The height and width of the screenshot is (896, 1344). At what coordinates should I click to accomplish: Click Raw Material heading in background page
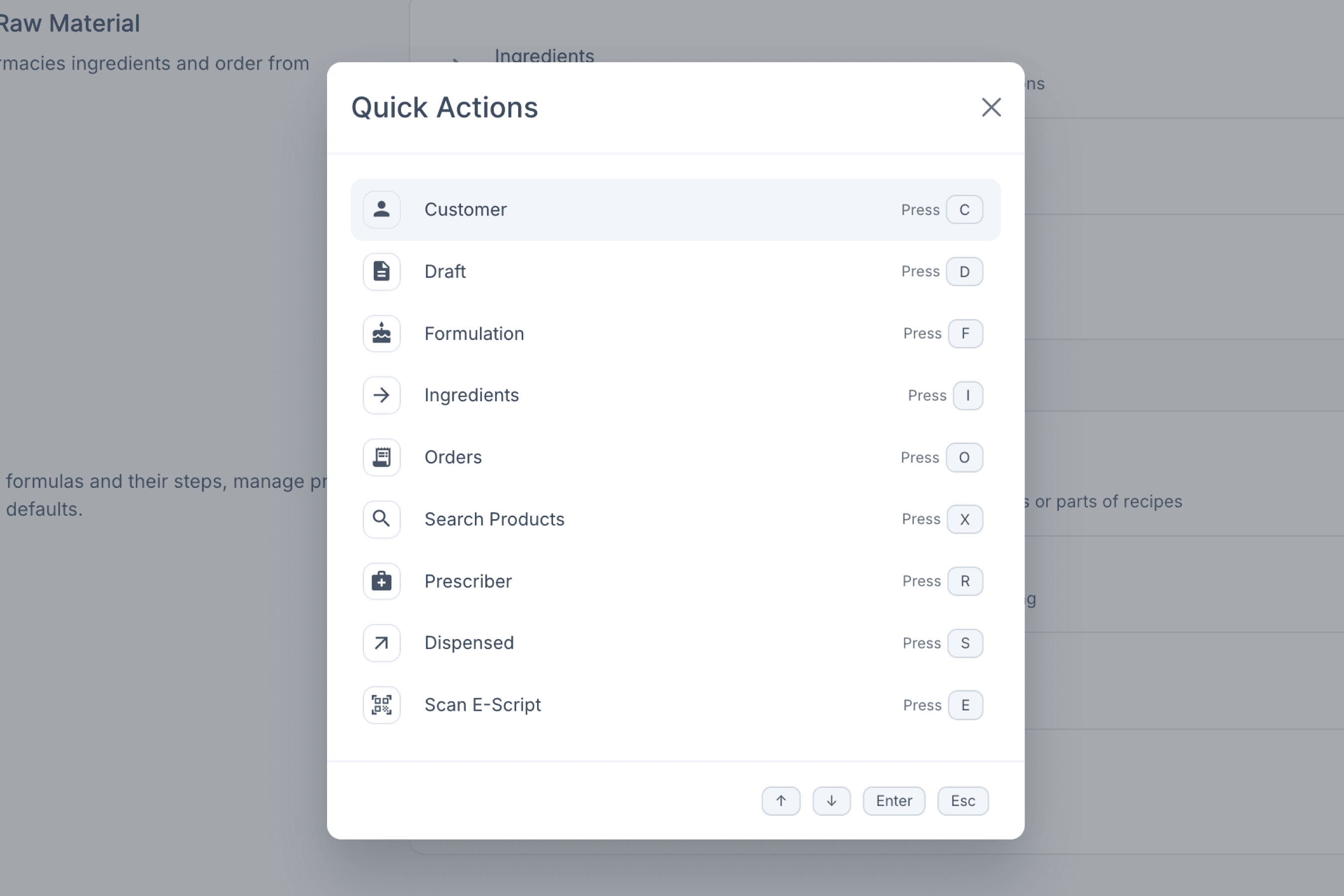coord(70,23)
